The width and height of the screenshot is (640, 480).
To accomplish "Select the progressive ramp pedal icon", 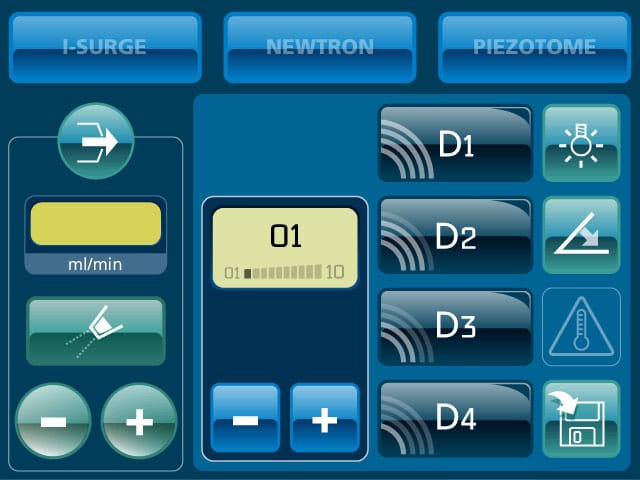I will (x=581, y=235).
